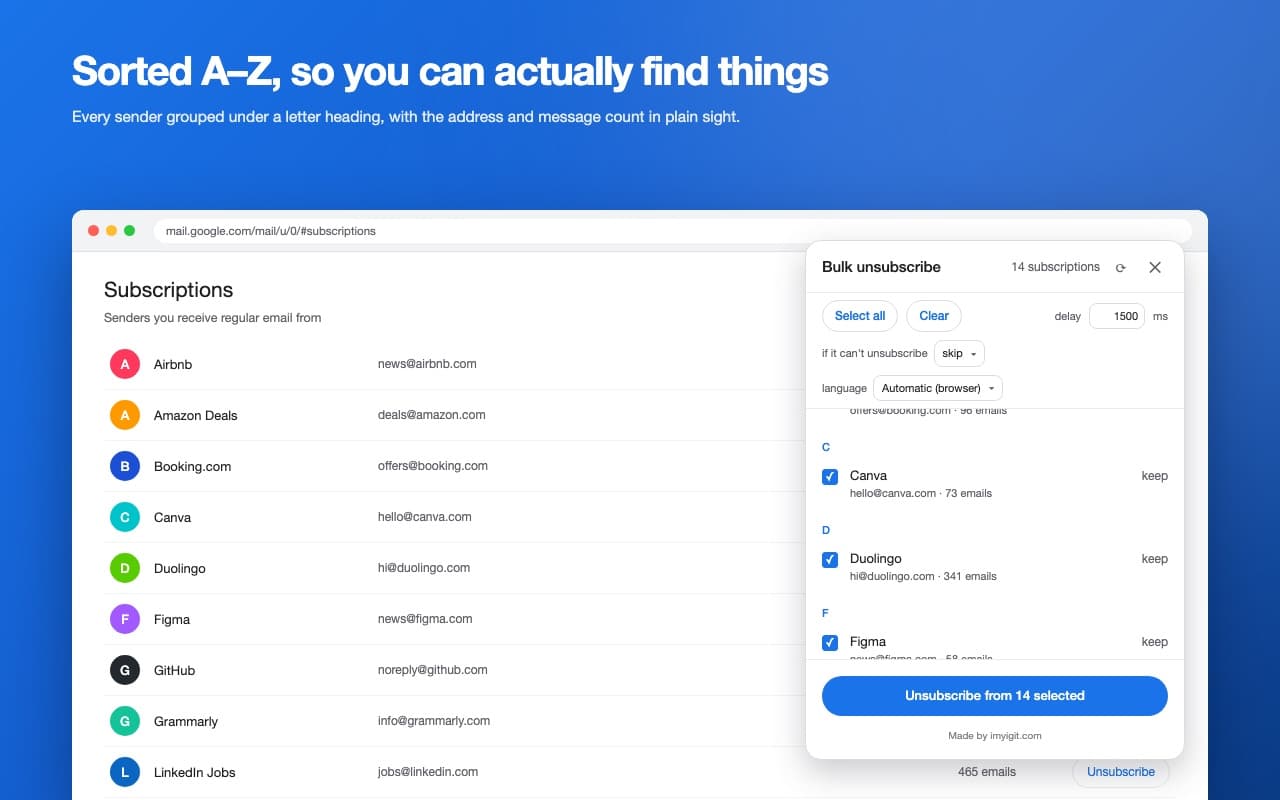Click the Airbnb sender name
This screenshot has width=1280, height=800.
173,365
